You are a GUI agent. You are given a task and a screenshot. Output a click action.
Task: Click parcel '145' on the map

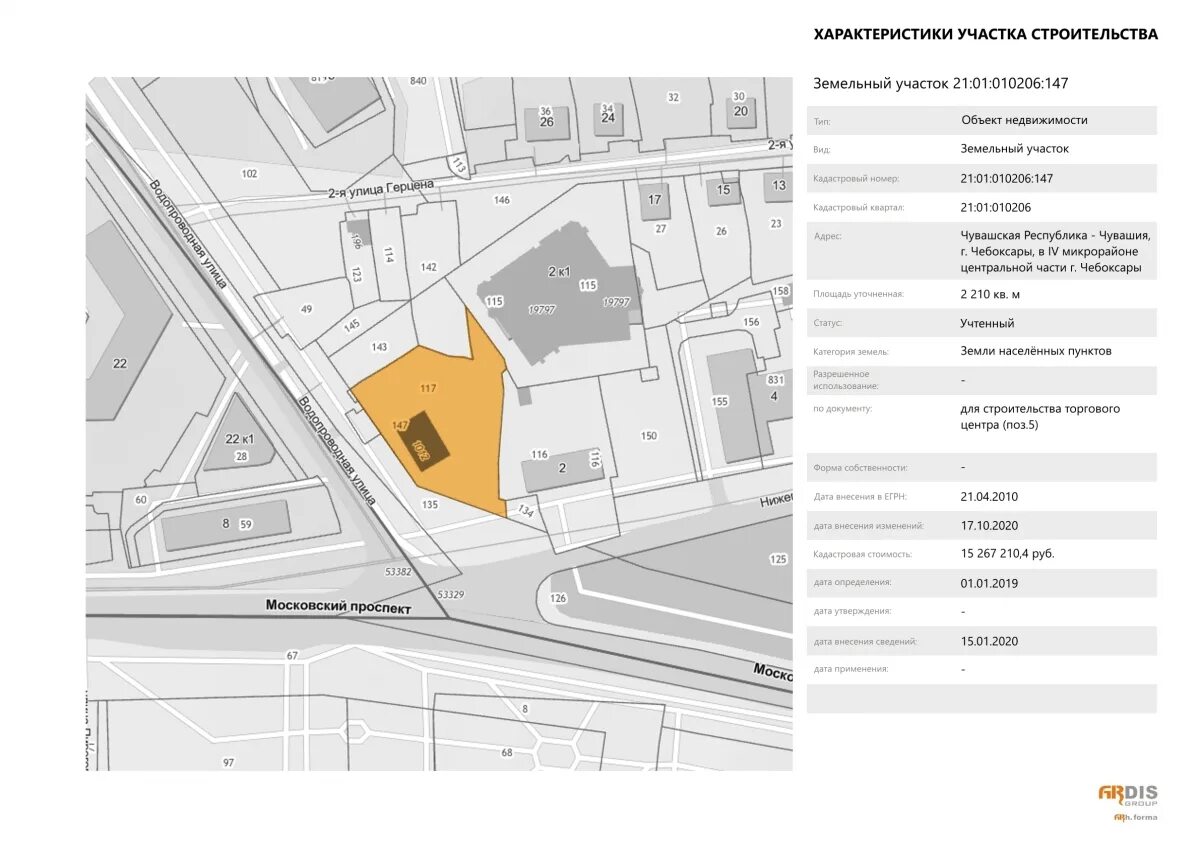click(x=352, y=326)
